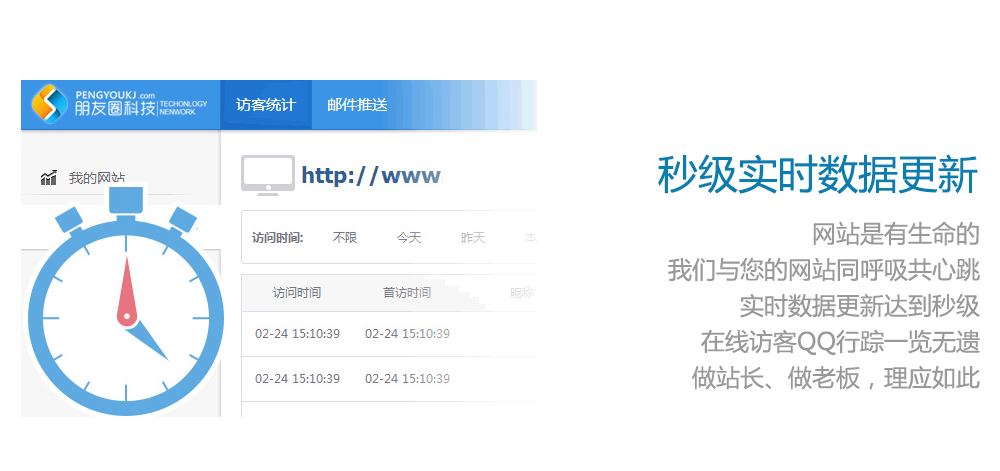
Task: Open the http://www site address
Action: [371, 176]
